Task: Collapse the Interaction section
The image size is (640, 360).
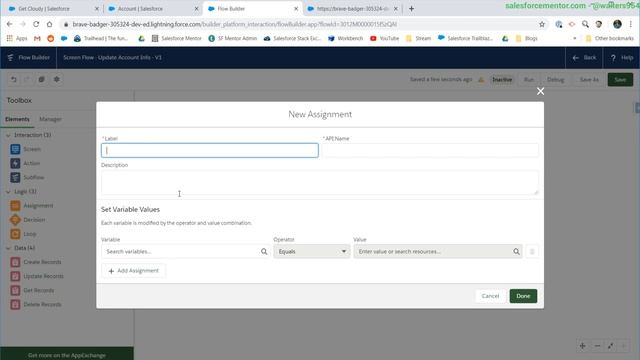Action: 8,135
